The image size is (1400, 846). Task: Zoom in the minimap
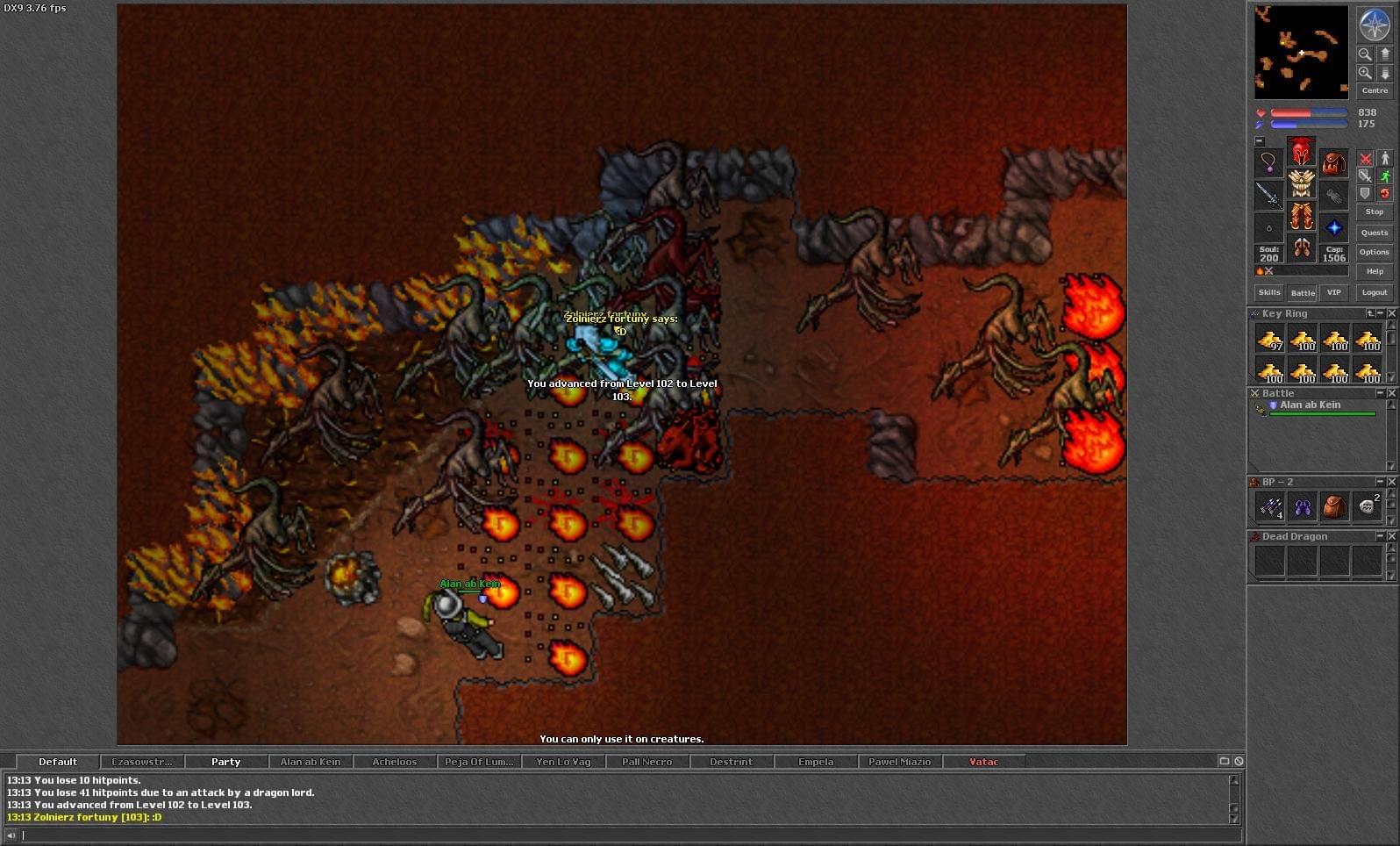tap(1365, 73)
